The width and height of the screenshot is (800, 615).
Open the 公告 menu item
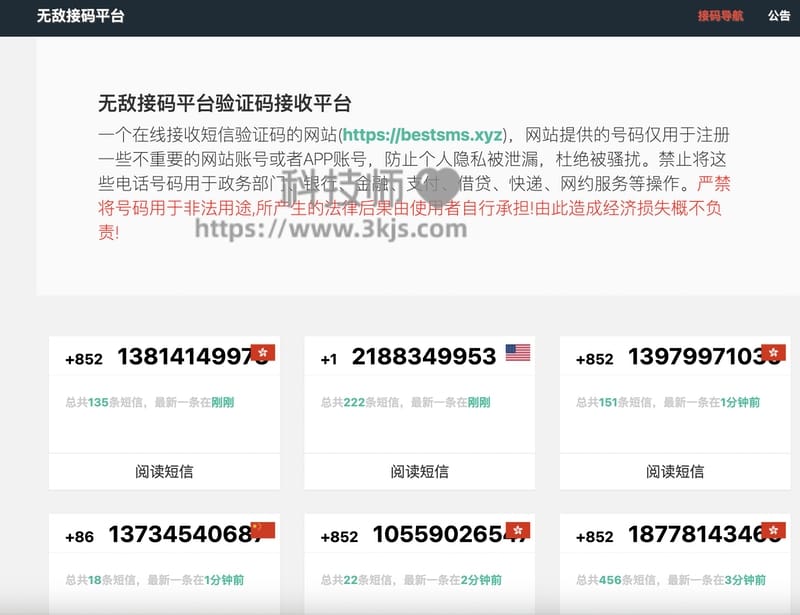[779, 16]
